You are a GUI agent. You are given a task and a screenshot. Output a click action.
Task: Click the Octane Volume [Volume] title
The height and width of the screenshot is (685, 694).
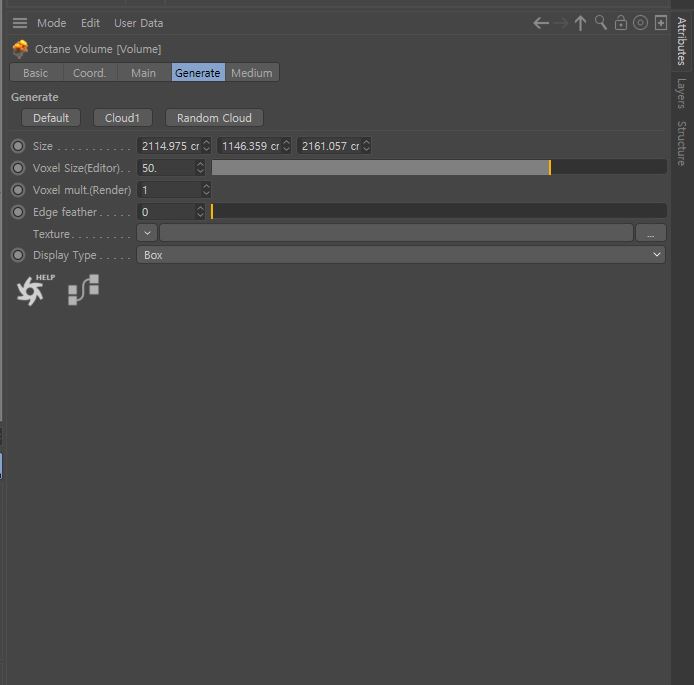click(x=98, y=49)
